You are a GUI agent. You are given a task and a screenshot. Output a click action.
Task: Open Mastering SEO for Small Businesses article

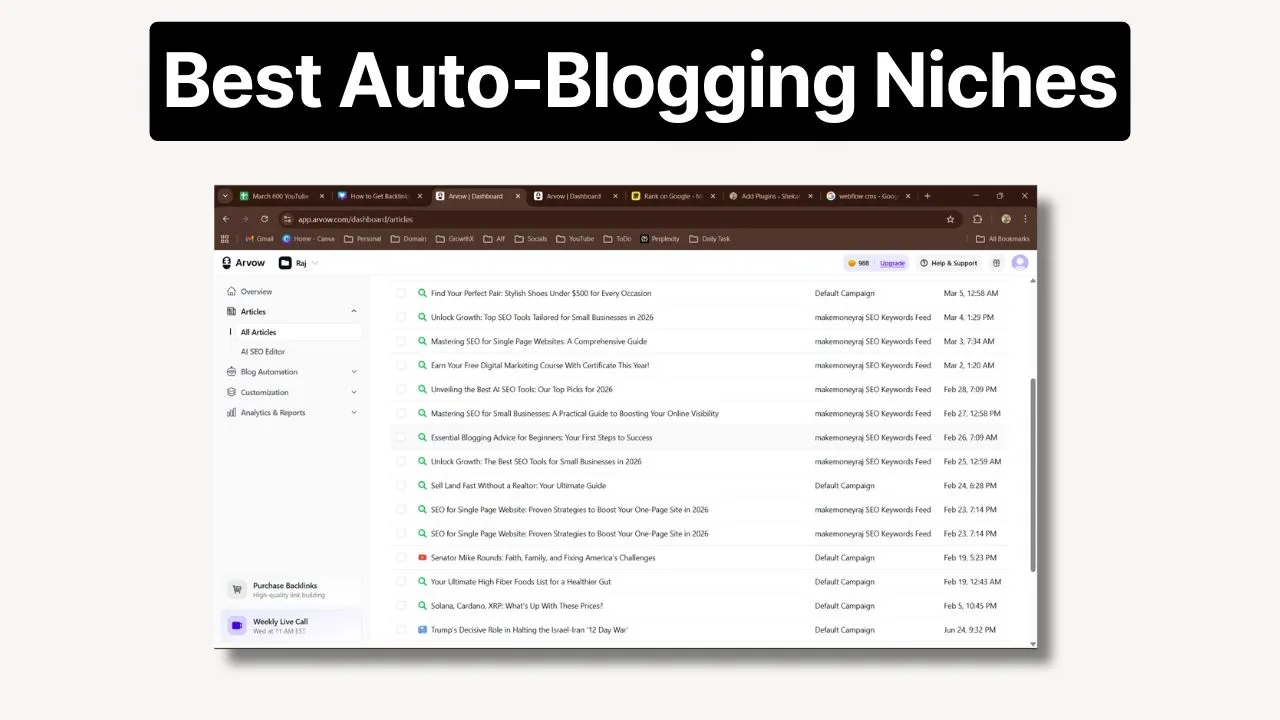(x=574, y=414)
